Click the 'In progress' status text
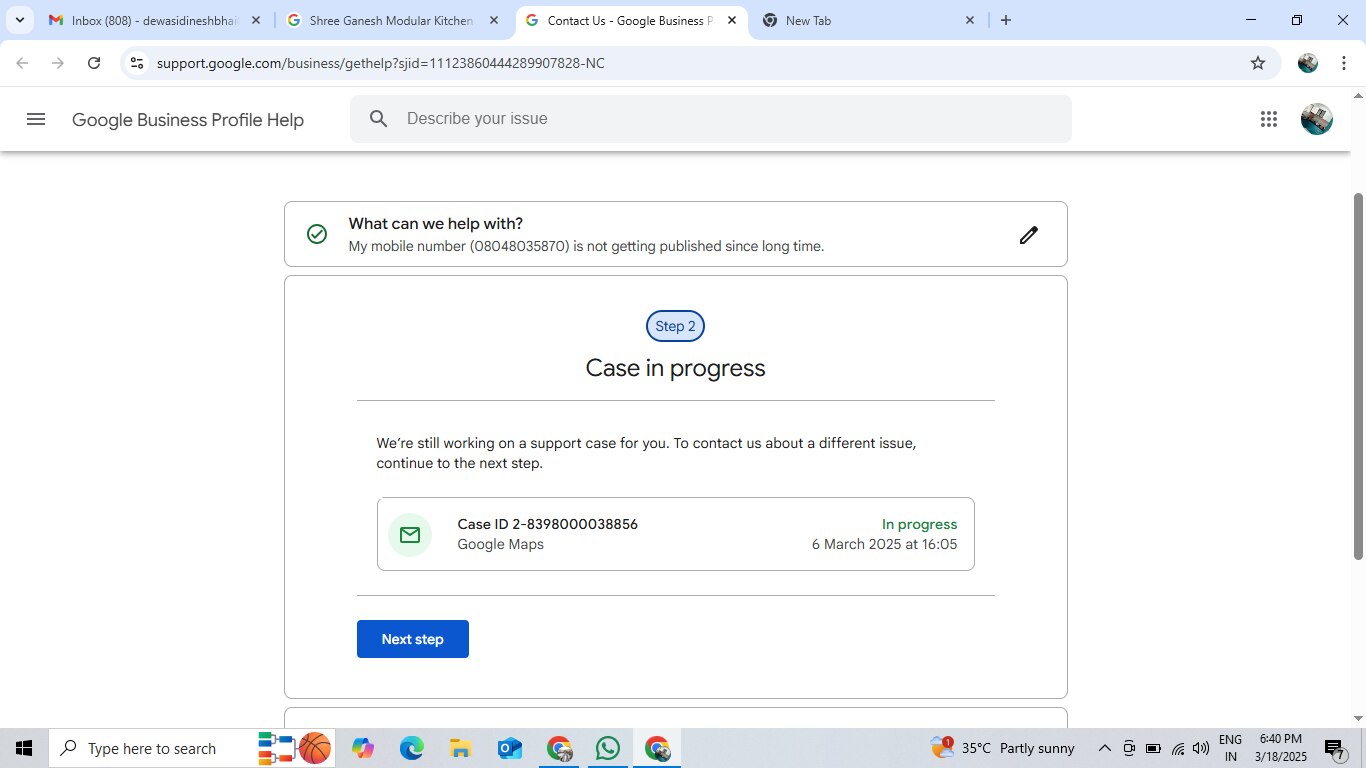This screenshot has width=1366, height=768. (x=919, y=524)
